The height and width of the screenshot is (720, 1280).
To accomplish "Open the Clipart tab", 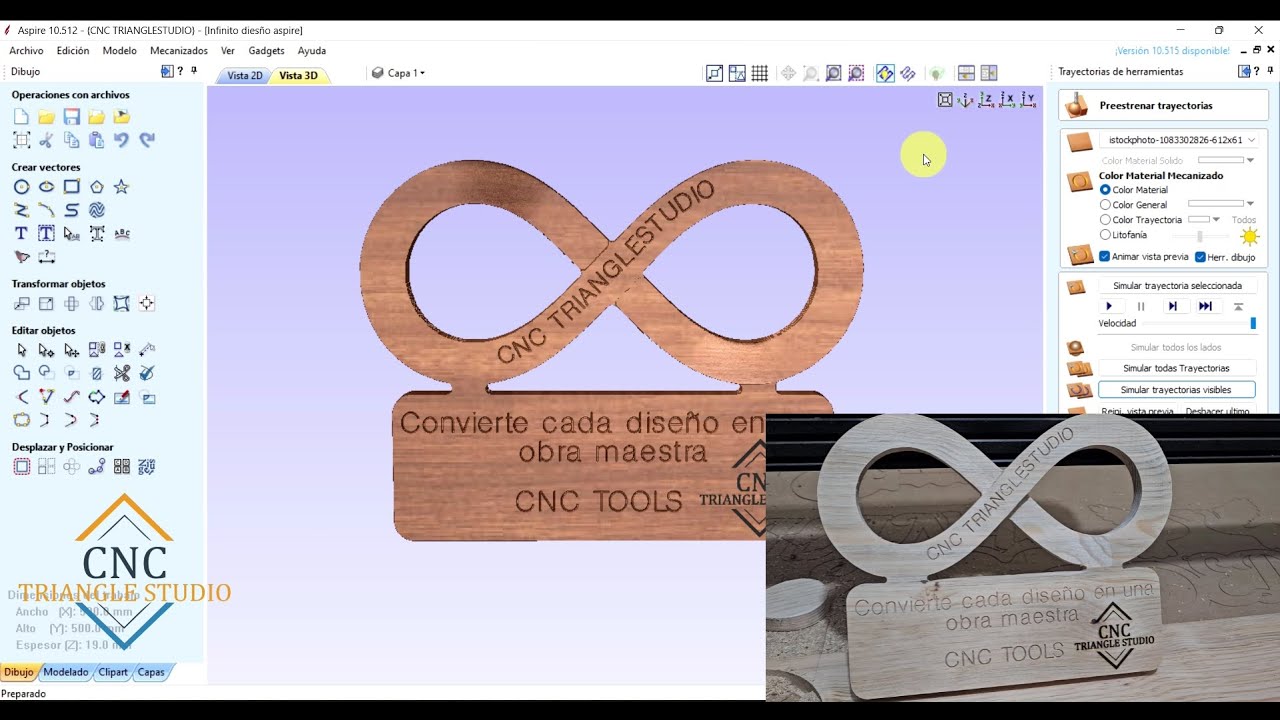I will pyautogui.click(x=113, y=672).
